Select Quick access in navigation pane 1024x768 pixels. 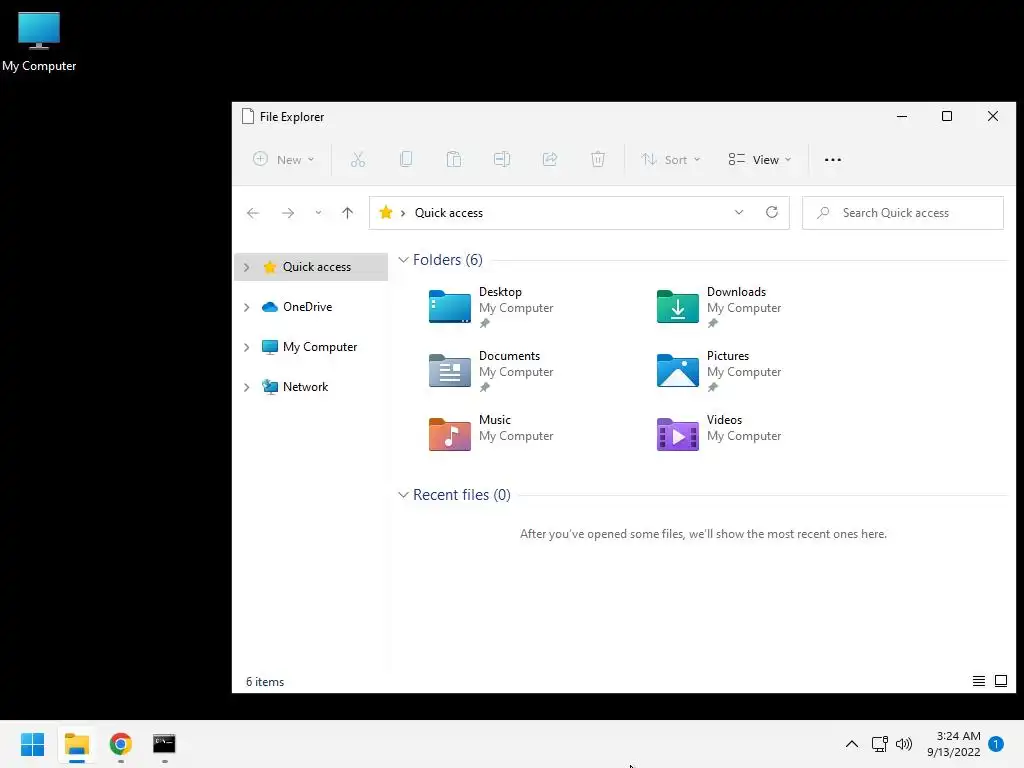click(311, 266)
